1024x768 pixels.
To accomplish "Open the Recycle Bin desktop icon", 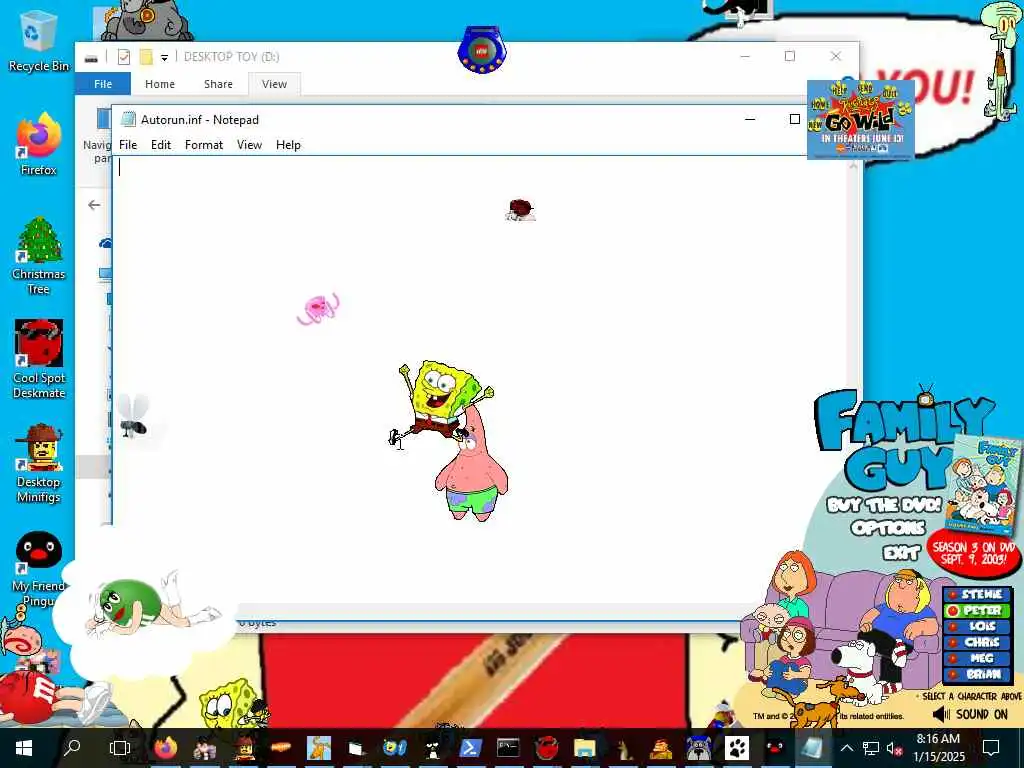I will pyautogui.click(x=38, y=40).
